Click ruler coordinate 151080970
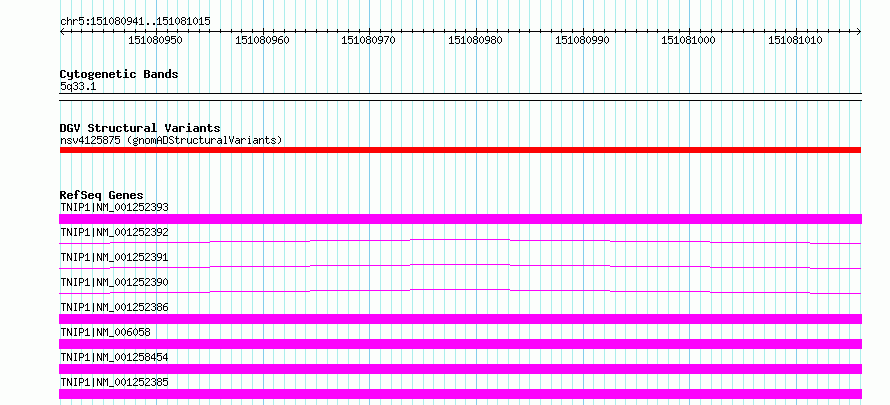890x405 pixels. coord(368,41)
